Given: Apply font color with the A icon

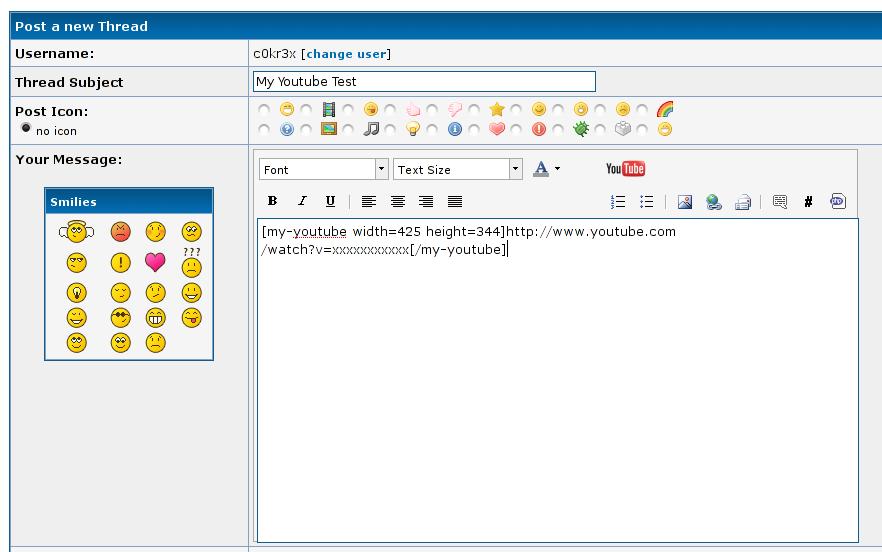Looking at the screenshot, I should 541,168.
